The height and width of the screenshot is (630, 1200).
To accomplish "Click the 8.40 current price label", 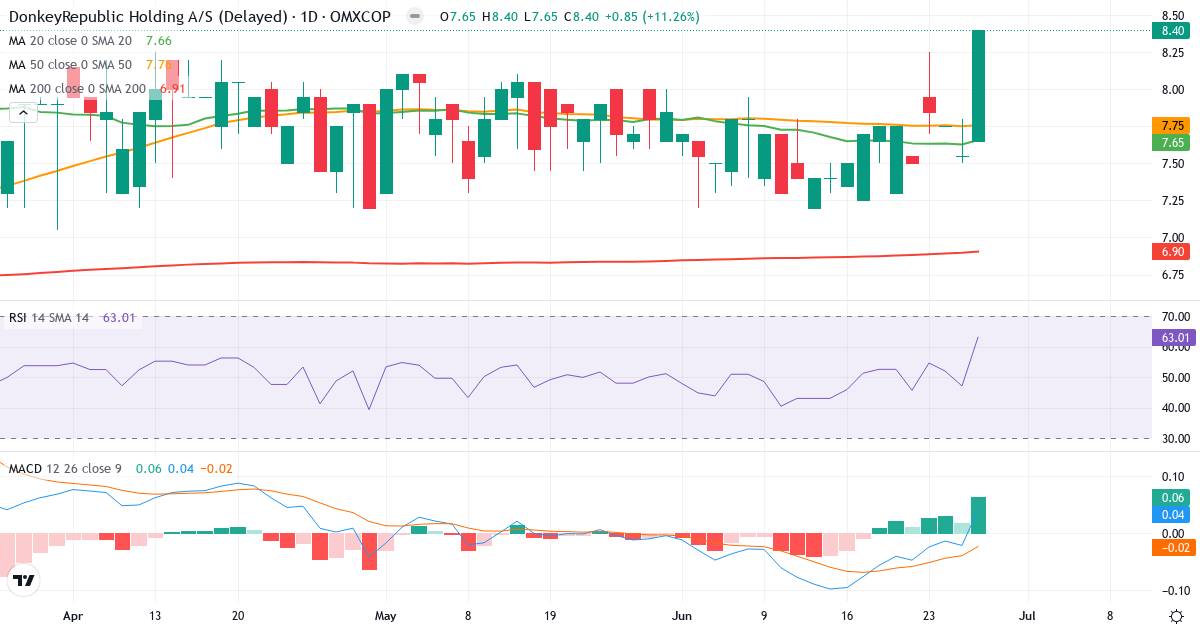I will click(1173, 31).
